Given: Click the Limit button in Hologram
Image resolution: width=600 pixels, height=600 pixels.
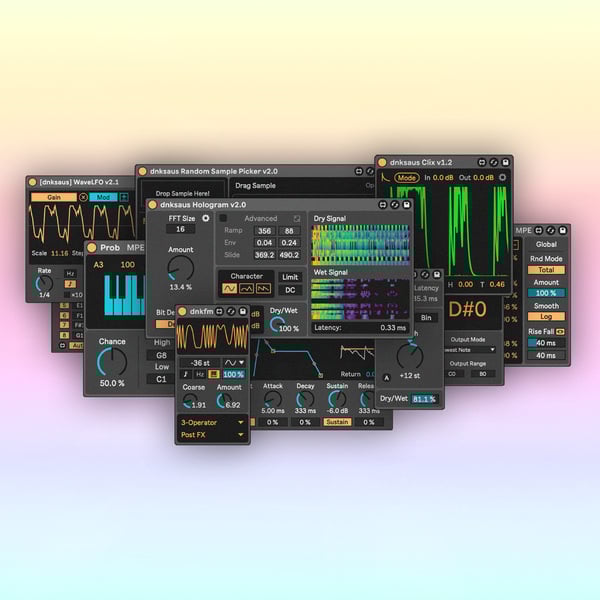Looking at the screenshot, I should click(x=290, y=277).
